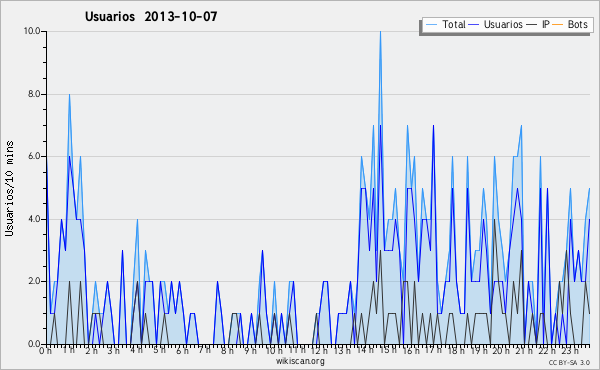Click the "10.0" y-axis value
This screenshot has height=370, width=600.
pyautogui.click(x=32, y=31)
